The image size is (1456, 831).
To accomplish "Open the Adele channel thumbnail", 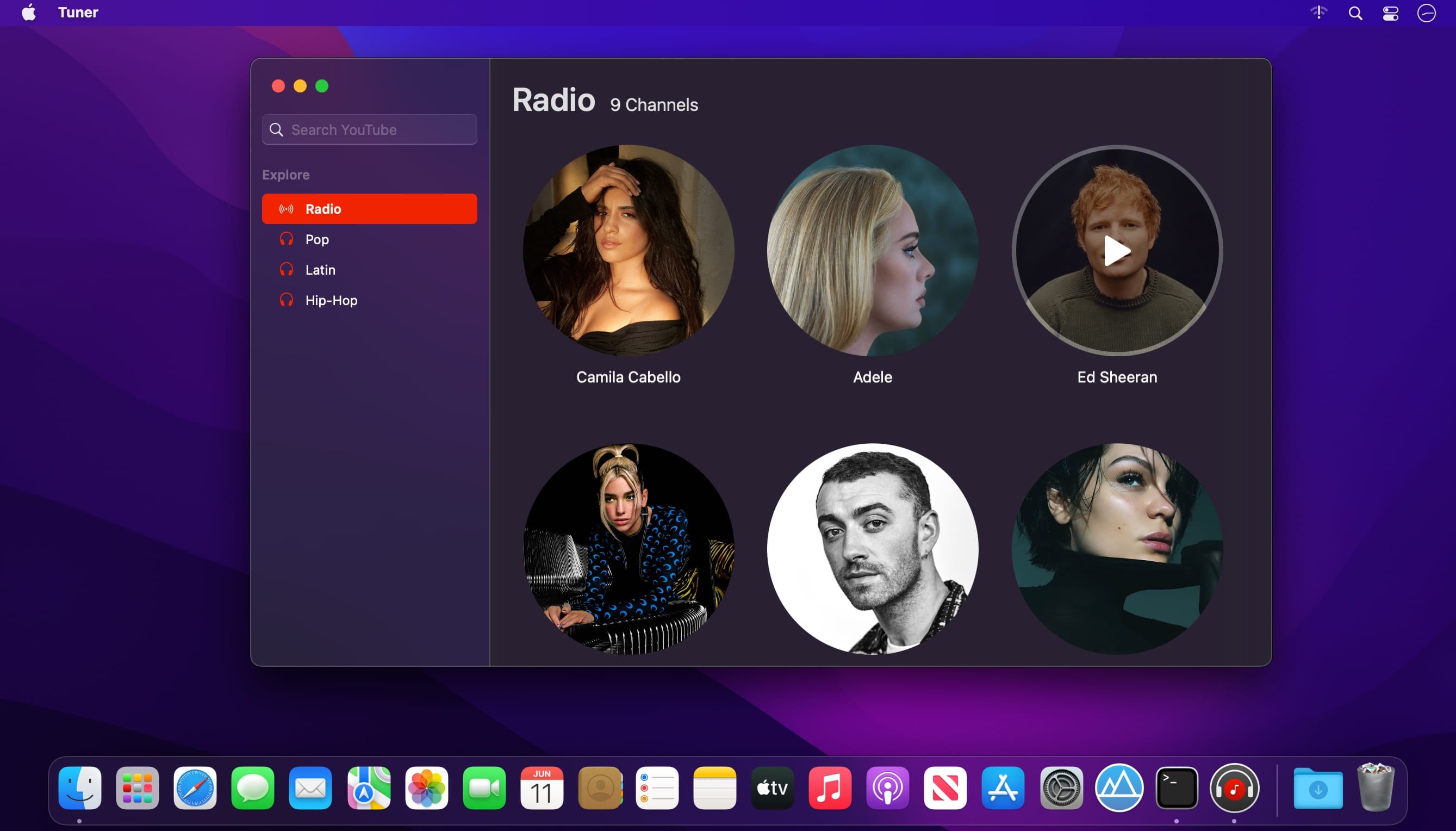I will (x=872, y=251).
